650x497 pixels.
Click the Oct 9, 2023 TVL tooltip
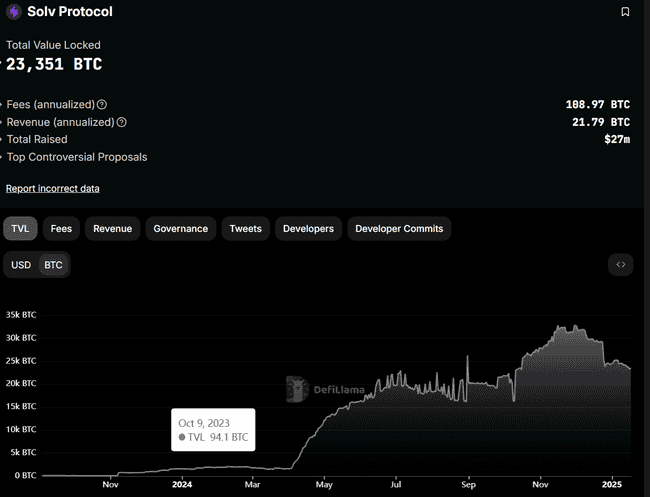coord(213,430)
